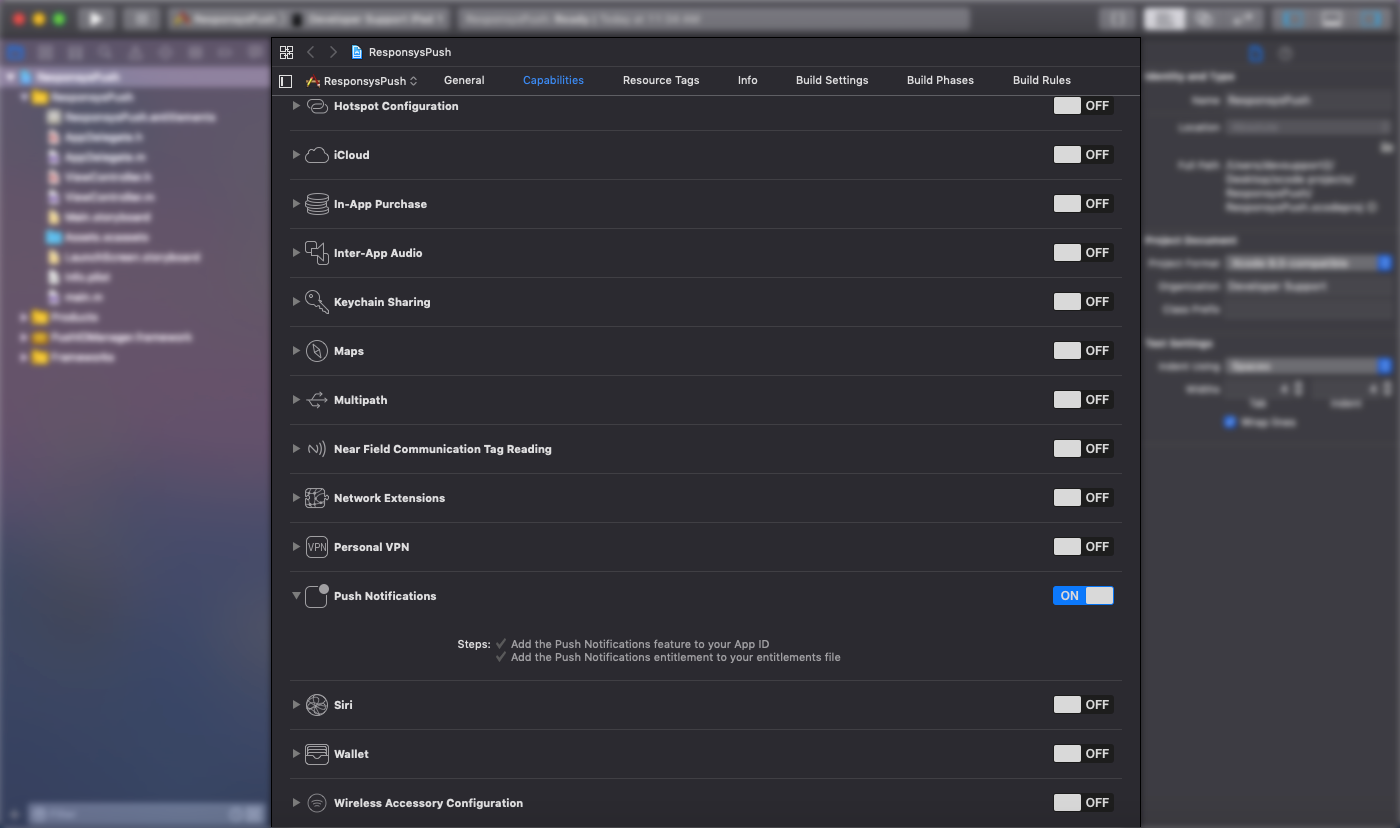Enable Wireless Accessory Configuration switch
The height and width of the screenshot is (828, 1400).
[x=1083, y=803]
